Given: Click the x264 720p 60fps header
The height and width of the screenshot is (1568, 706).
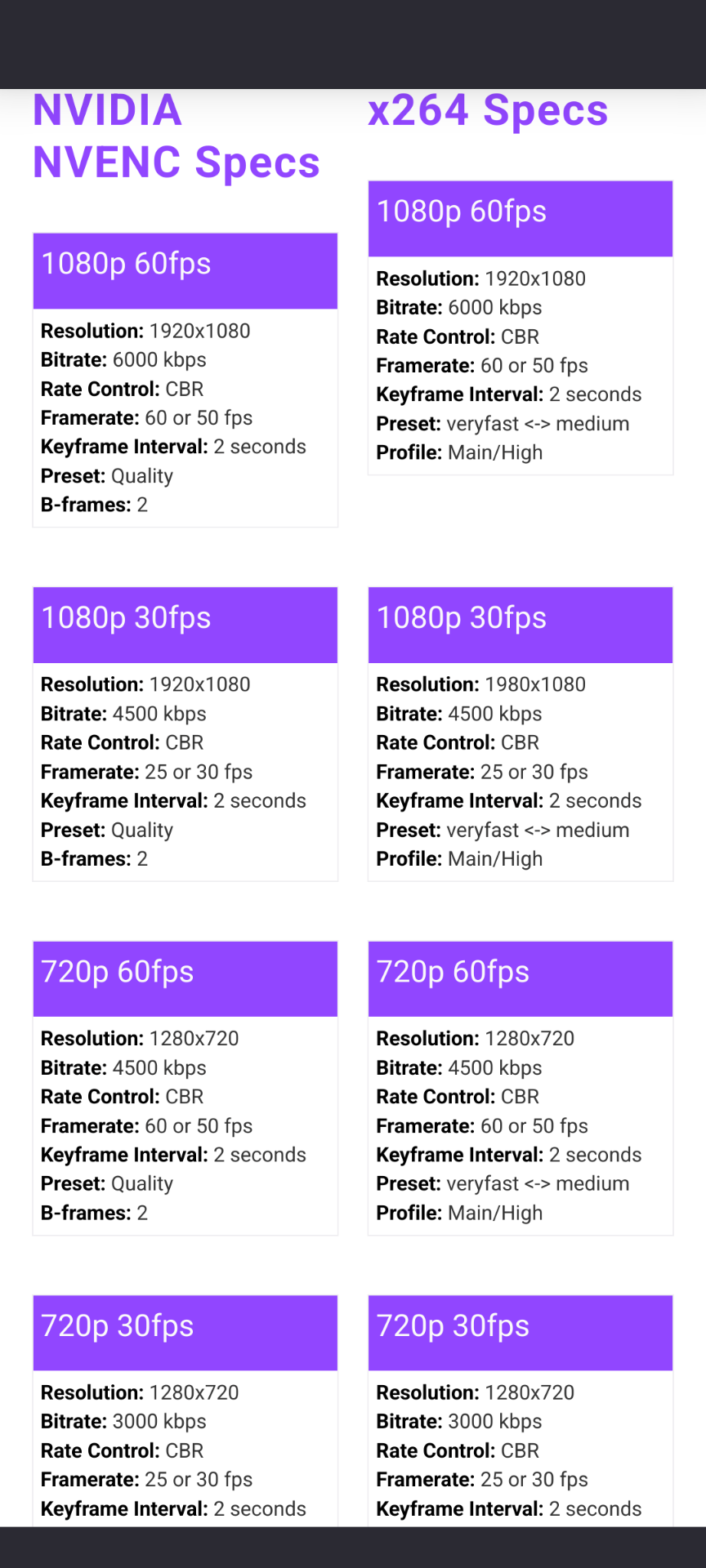Looking at the screenshot, I should click(x=521, y=978).
